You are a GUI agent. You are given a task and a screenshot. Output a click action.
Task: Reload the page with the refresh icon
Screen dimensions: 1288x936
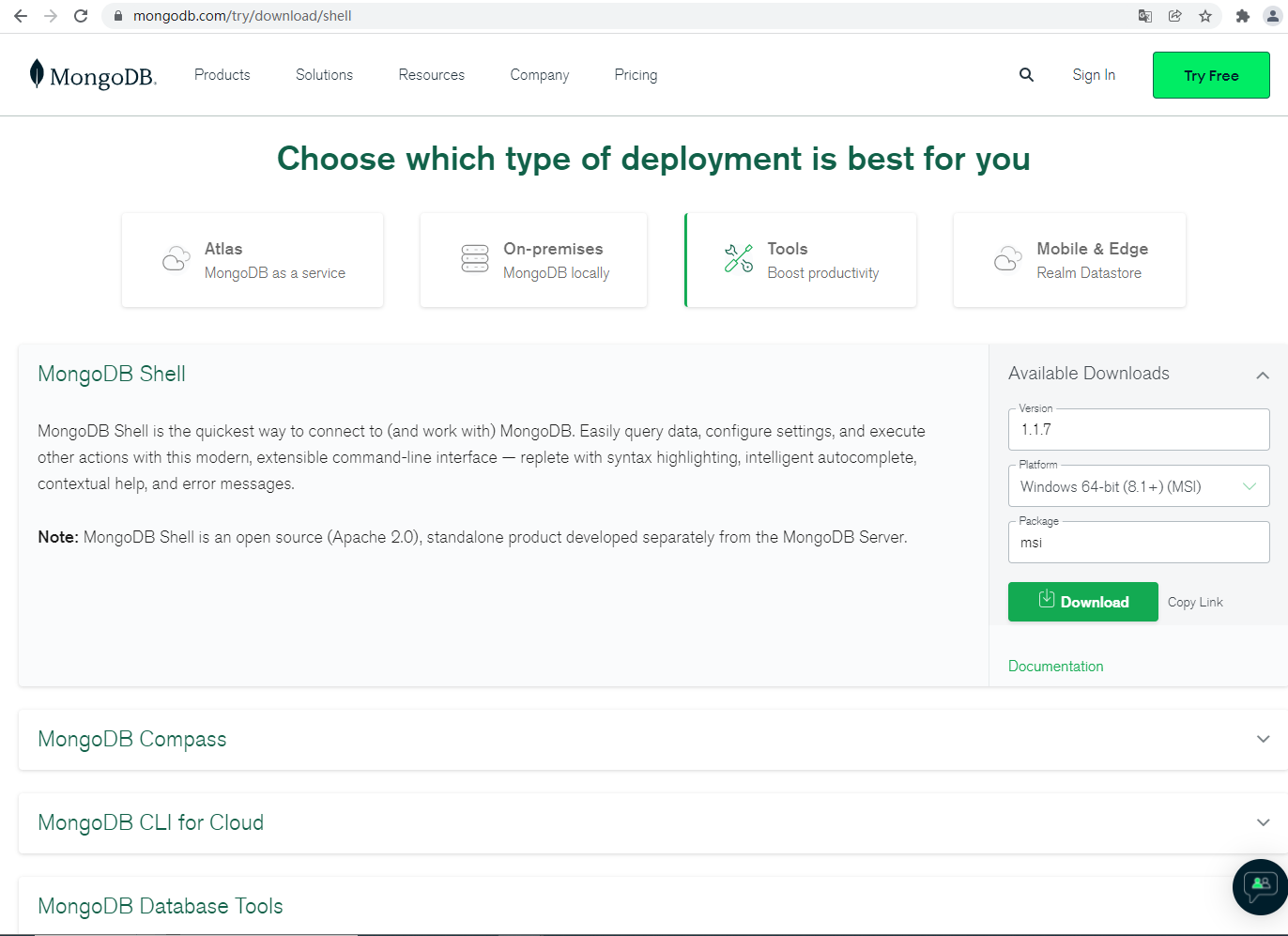pyautogui.click(x=81, y=16)
